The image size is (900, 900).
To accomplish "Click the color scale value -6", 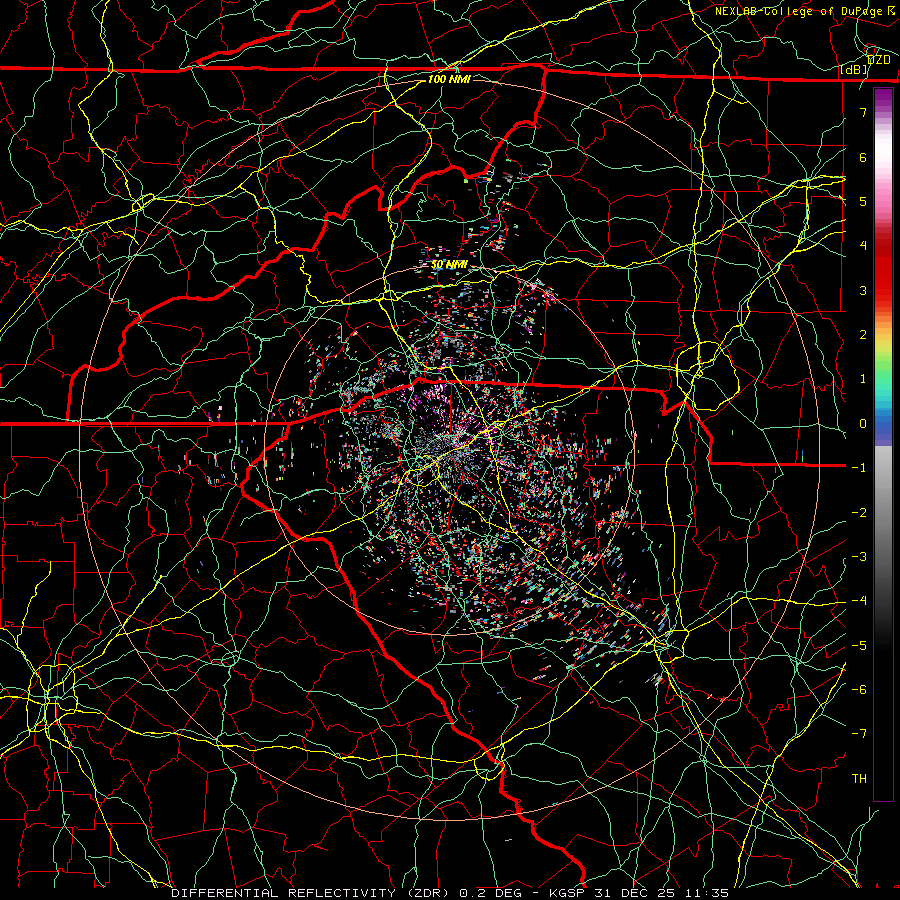I will click(859, 690).
